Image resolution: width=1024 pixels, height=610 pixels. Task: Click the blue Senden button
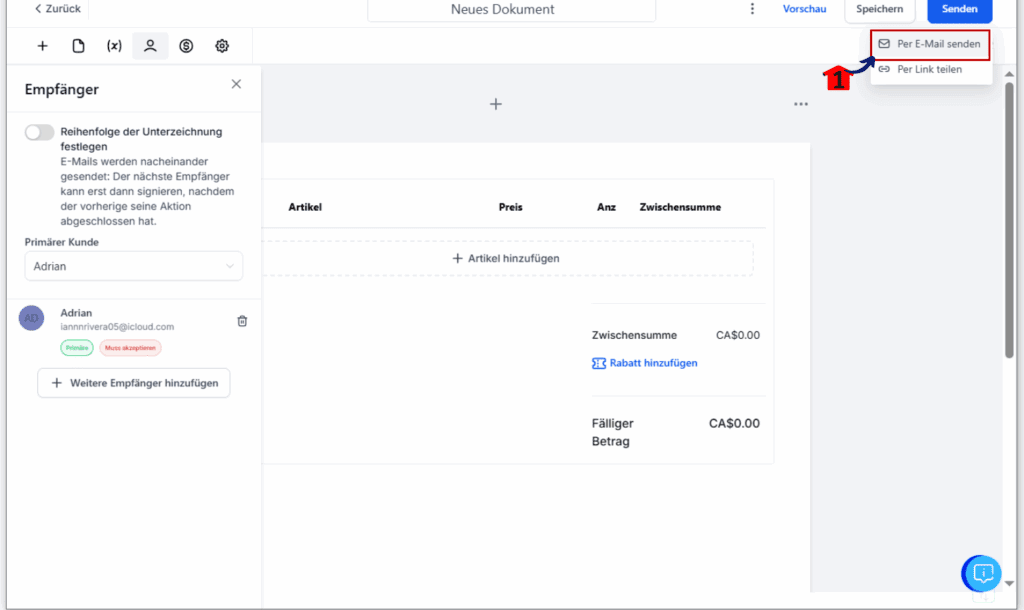coord(959,9)
